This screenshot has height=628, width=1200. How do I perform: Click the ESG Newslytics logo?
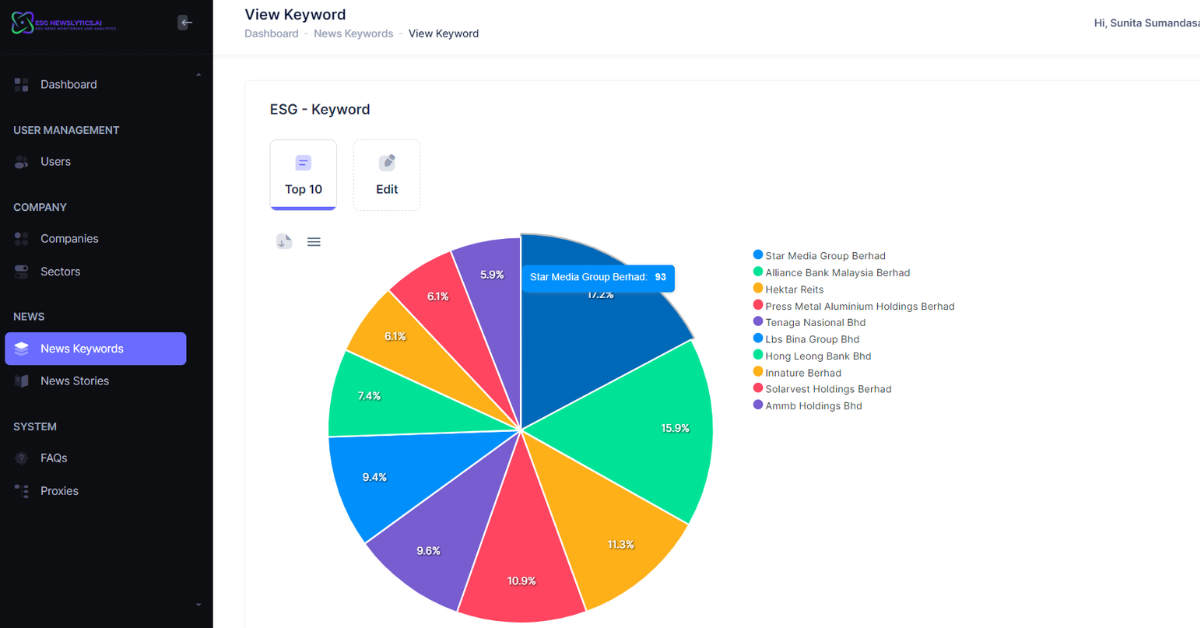click(64, 22)
